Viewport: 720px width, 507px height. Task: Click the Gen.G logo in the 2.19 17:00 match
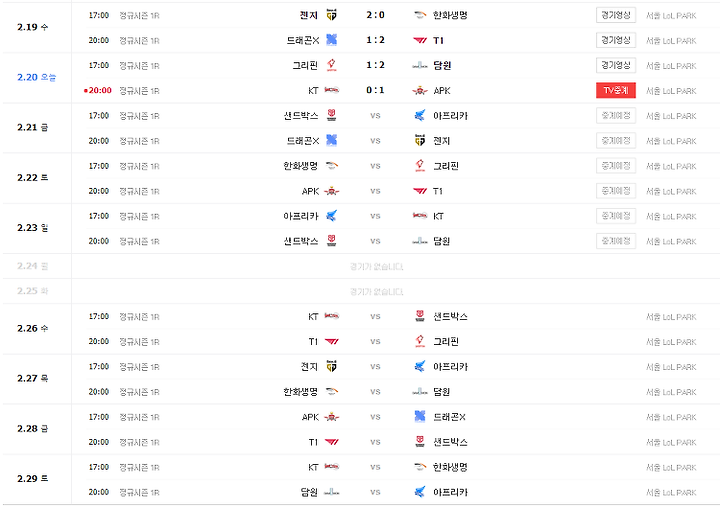pos(331,15)
